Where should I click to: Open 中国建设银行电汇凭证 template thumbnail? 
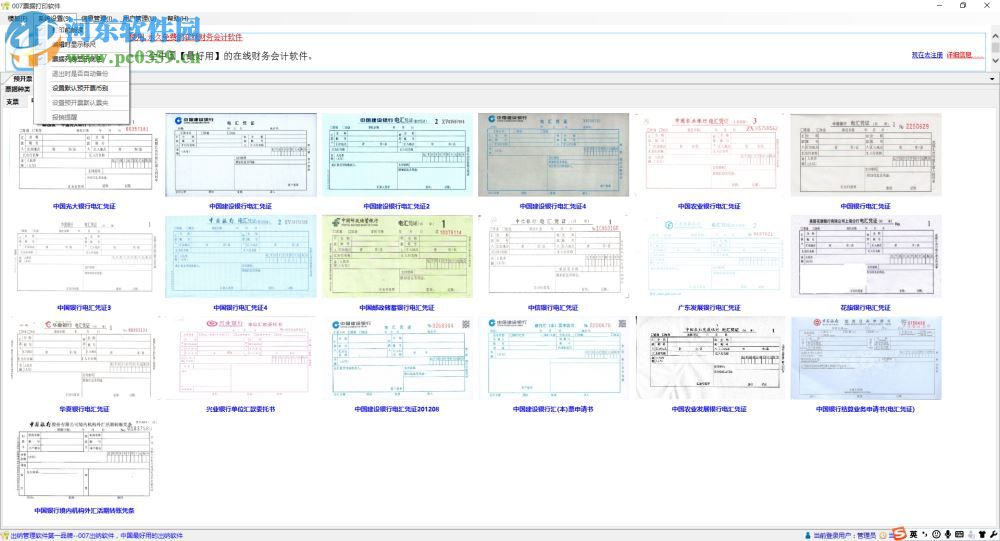[x=240, y=155]
